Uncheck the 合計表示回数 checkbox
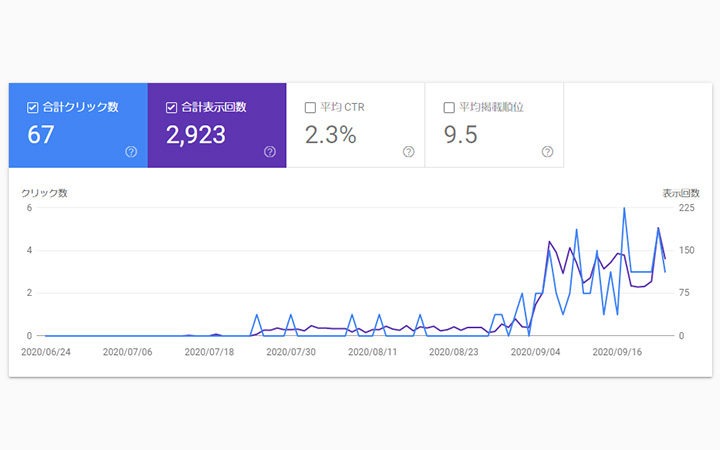 pyautogui.click(x=172, y=107)
